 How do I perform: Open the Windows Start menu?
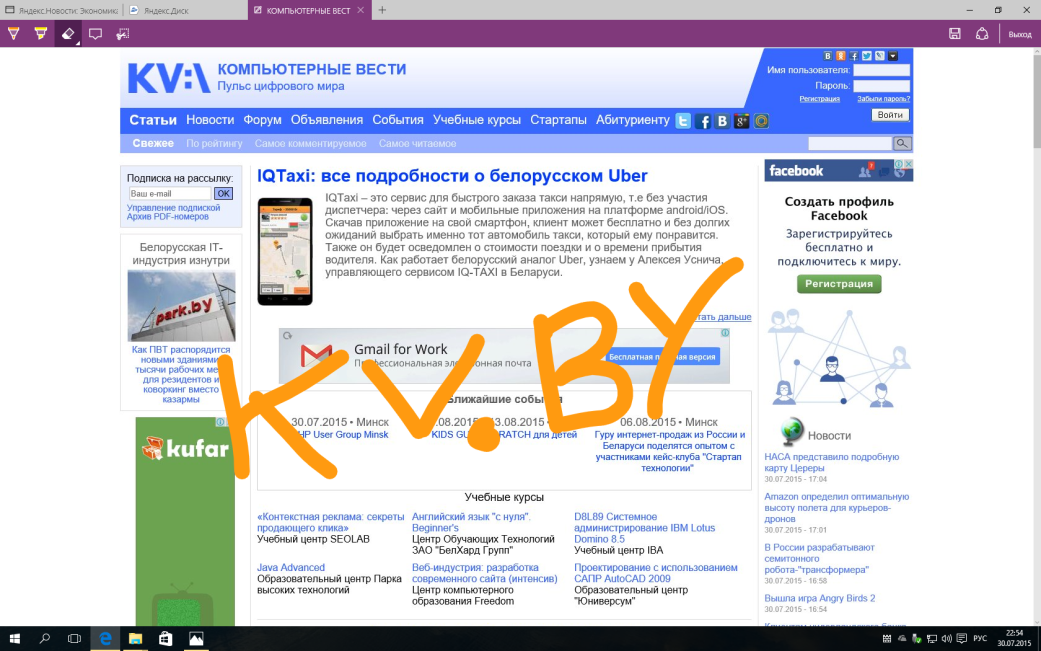pos(14,638)
